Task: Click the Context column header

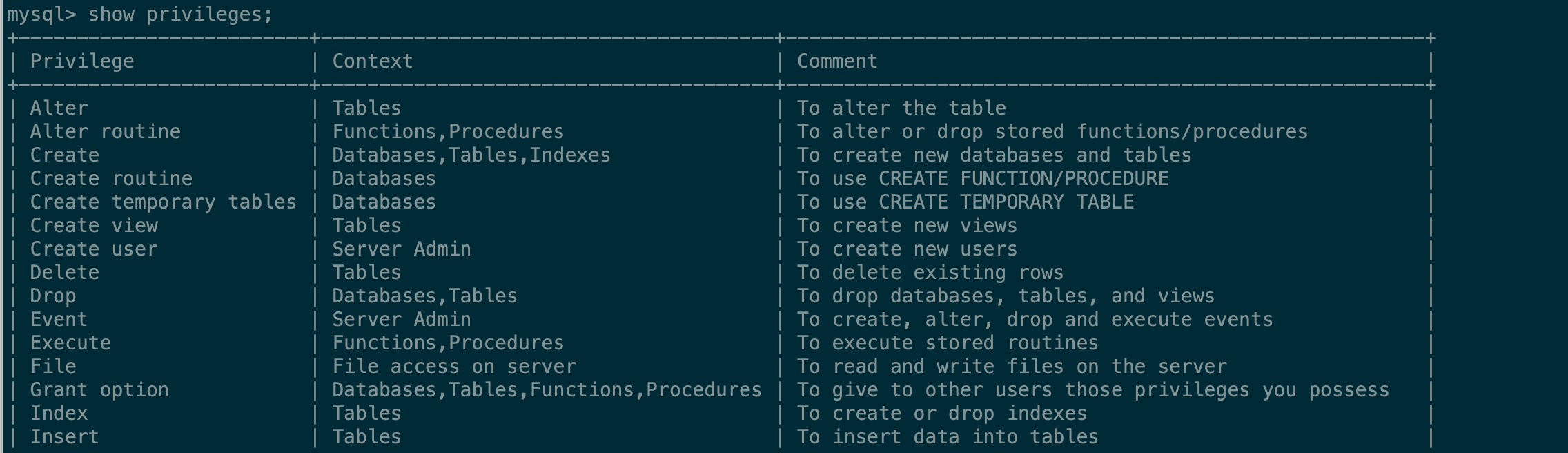Action: tap(372, 61)
